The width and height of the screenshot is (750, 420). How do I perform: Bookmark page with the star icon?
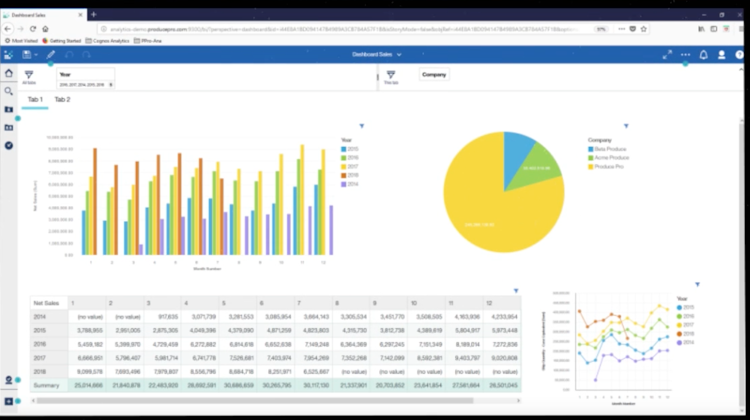point(644,29)
